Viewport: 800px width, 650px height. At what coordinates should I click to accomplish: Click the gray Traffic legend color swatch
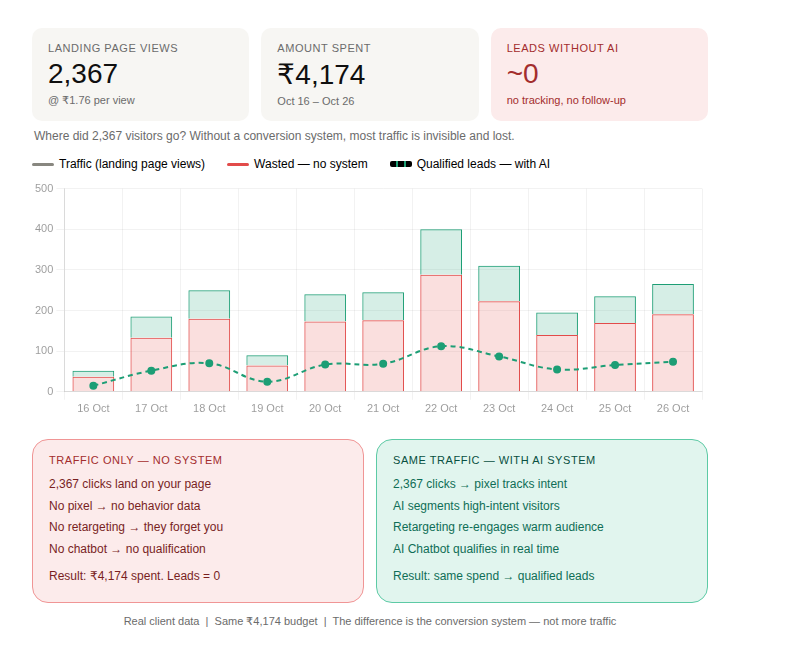43,164
